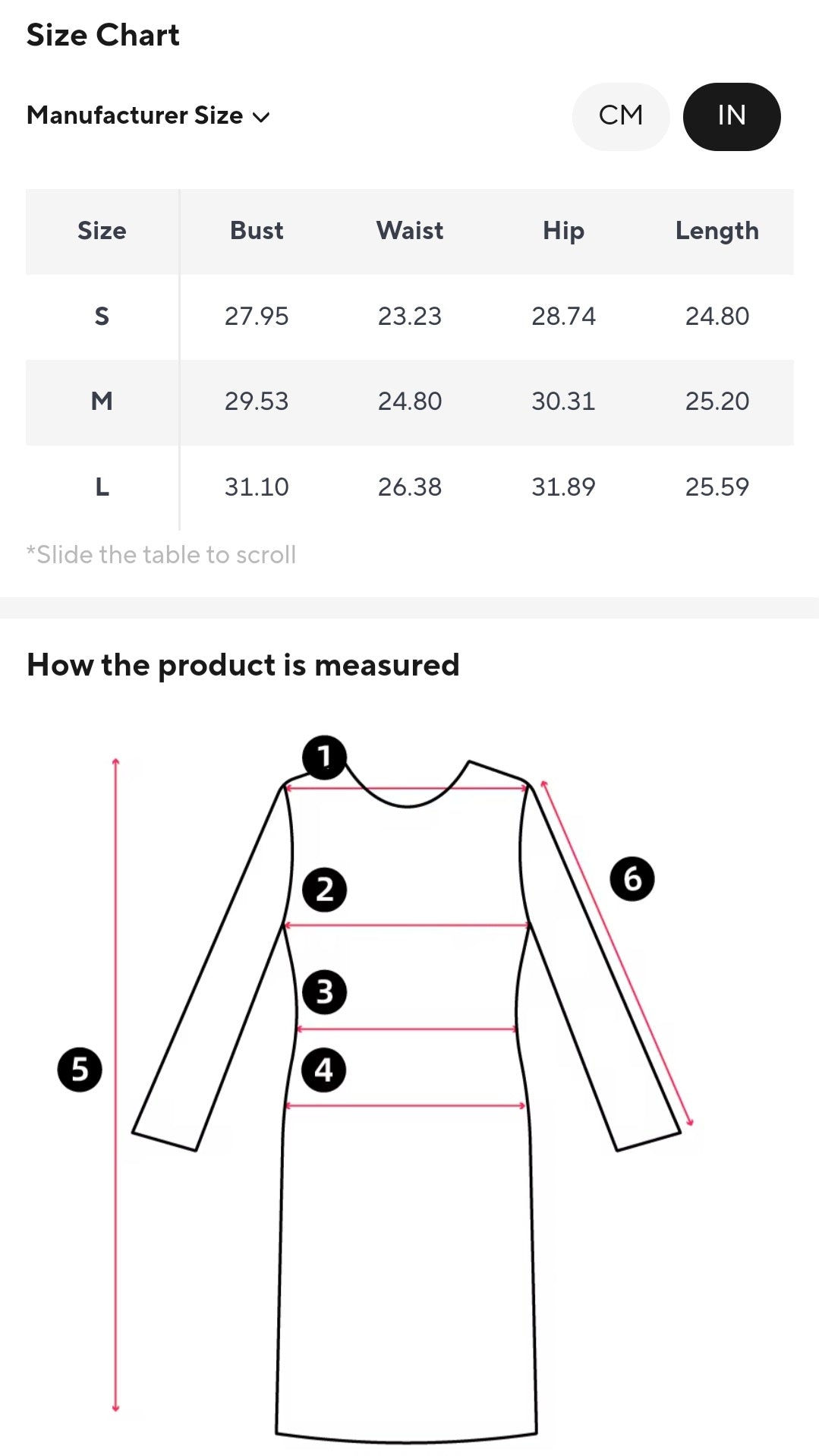Click the bust value 29.53 for size M
Screen dimensions: 819x1456
tap(257, 402)
